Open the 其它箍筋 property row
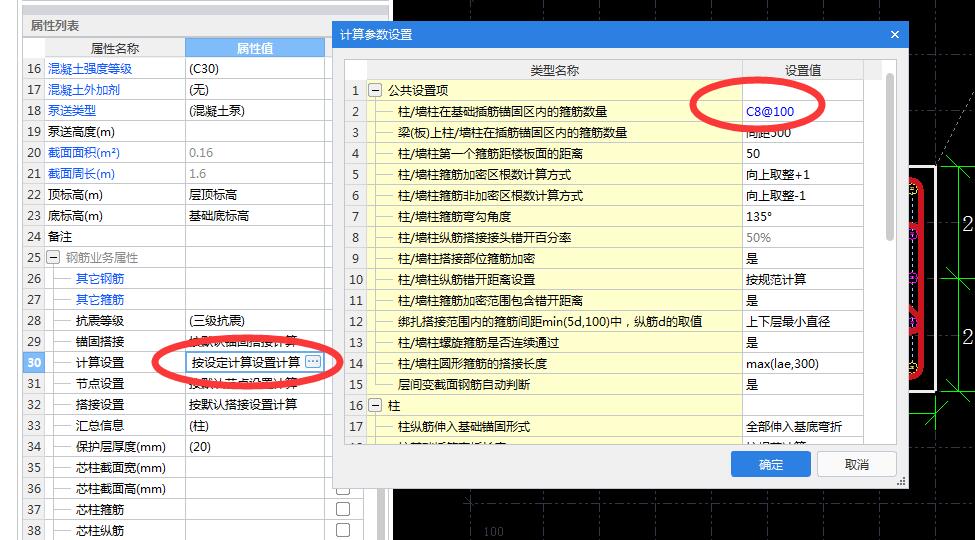 pyautogui.click(x=99, y=300)
